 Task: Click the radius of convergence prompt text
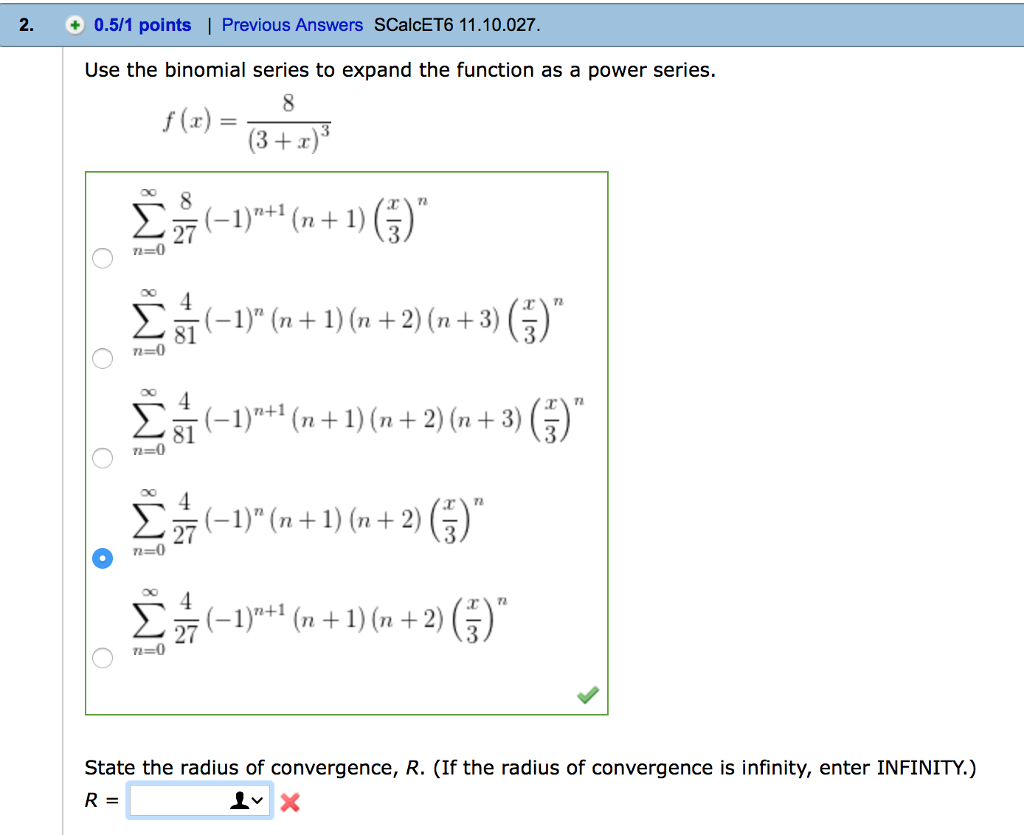(x=530, y=767)
